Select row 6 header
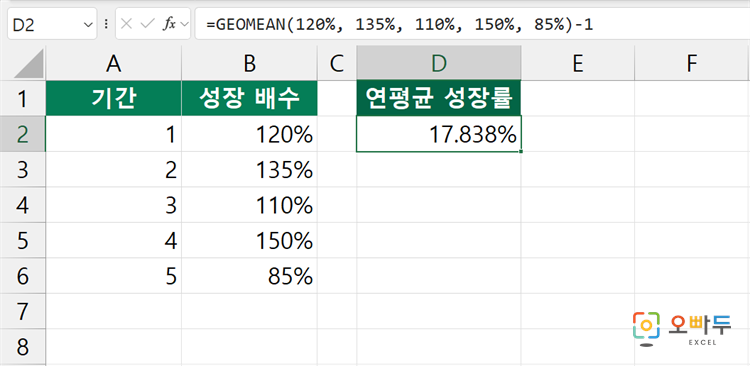Screen dimensions: 750x366 (x=22, y=276)
